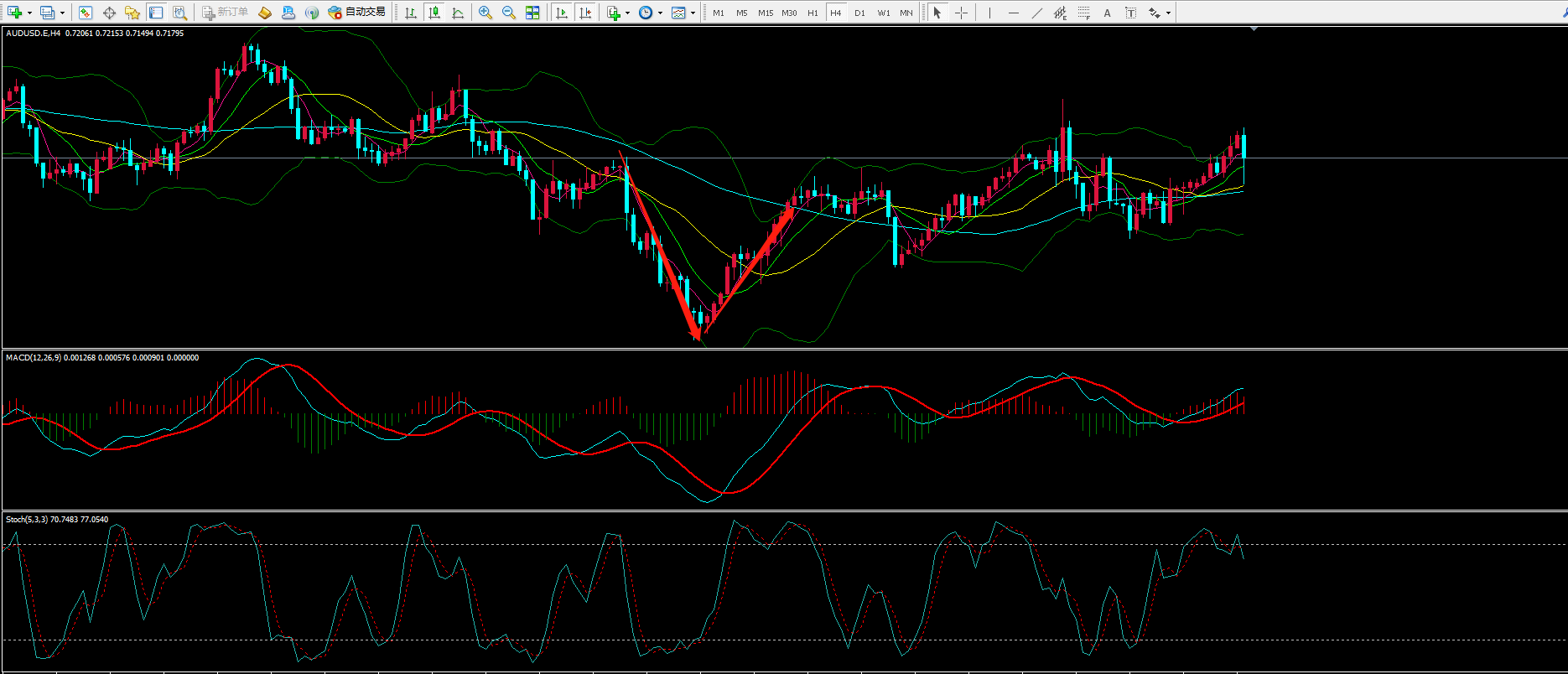
Task: Open the Strategy Tester icon
Action: [x=179, y=13]
